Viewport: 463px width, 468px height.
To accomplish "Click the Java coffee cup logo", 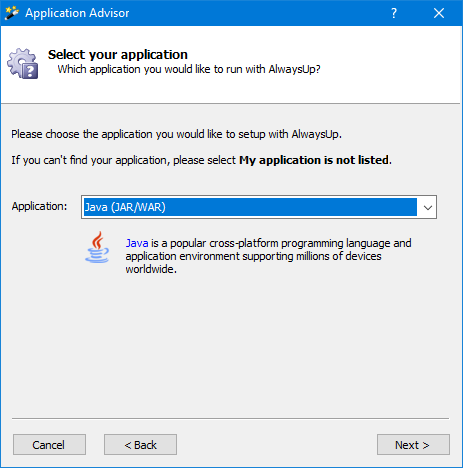I will [x=97, y=247].
